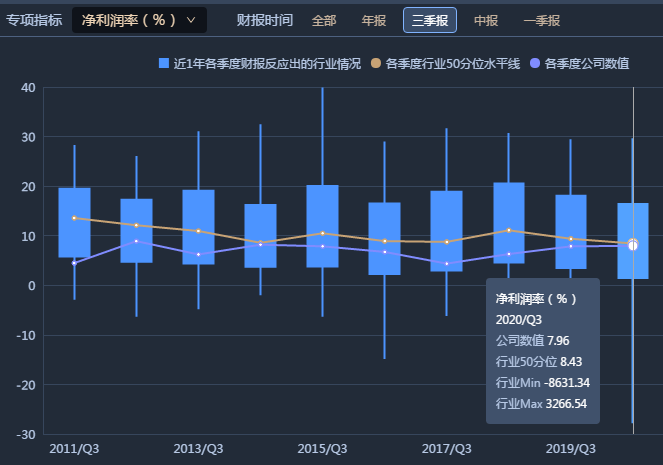
Task: Hide 近1年各季度财报反应出的行业情况 series
Action: point(267,64)
